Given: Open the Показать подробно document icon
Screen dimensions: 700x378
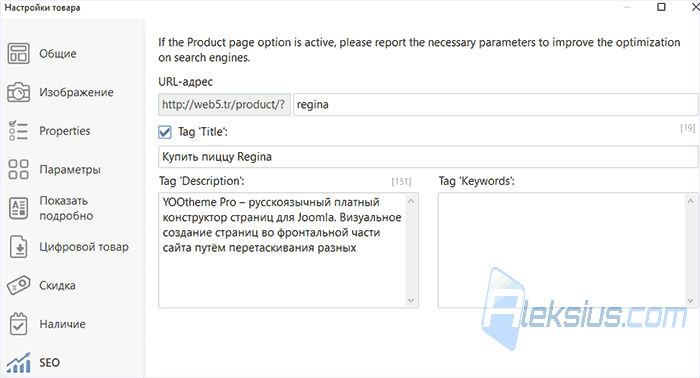Looking at the screenshot, I should click(x=18, y=208).
